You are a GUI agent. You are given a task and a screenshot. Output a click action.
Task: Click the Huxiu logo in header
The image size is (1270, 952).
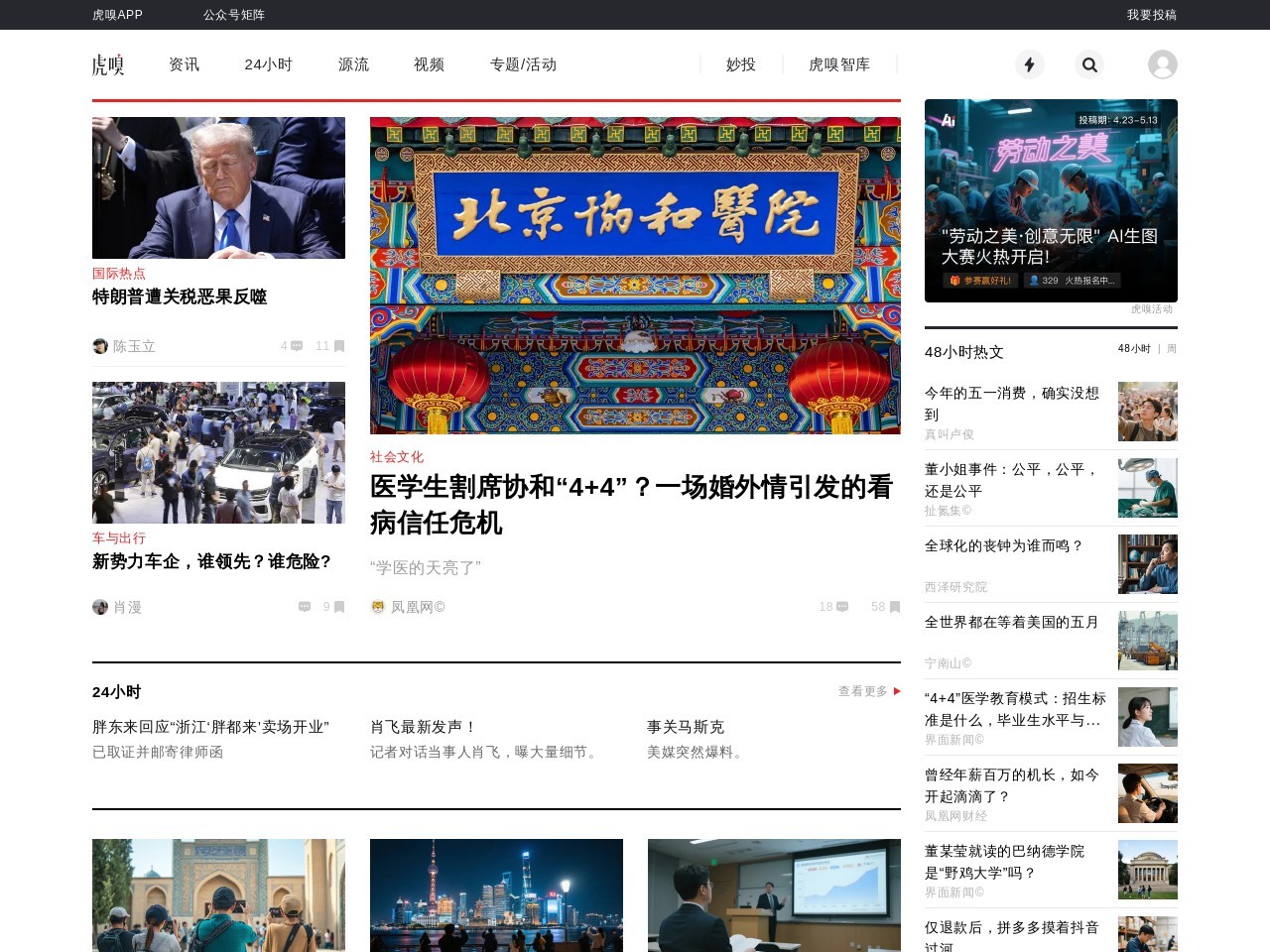108,64
